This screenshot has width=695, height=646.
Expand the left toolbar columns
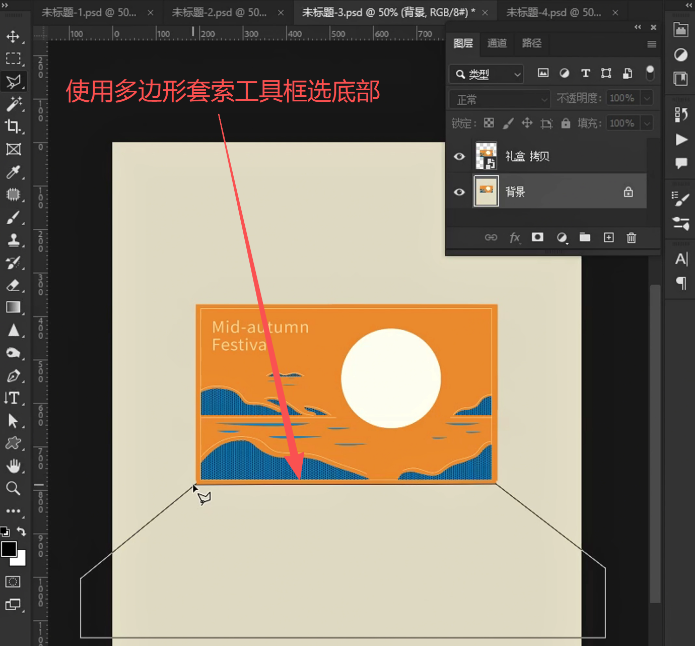coord(5,5)
